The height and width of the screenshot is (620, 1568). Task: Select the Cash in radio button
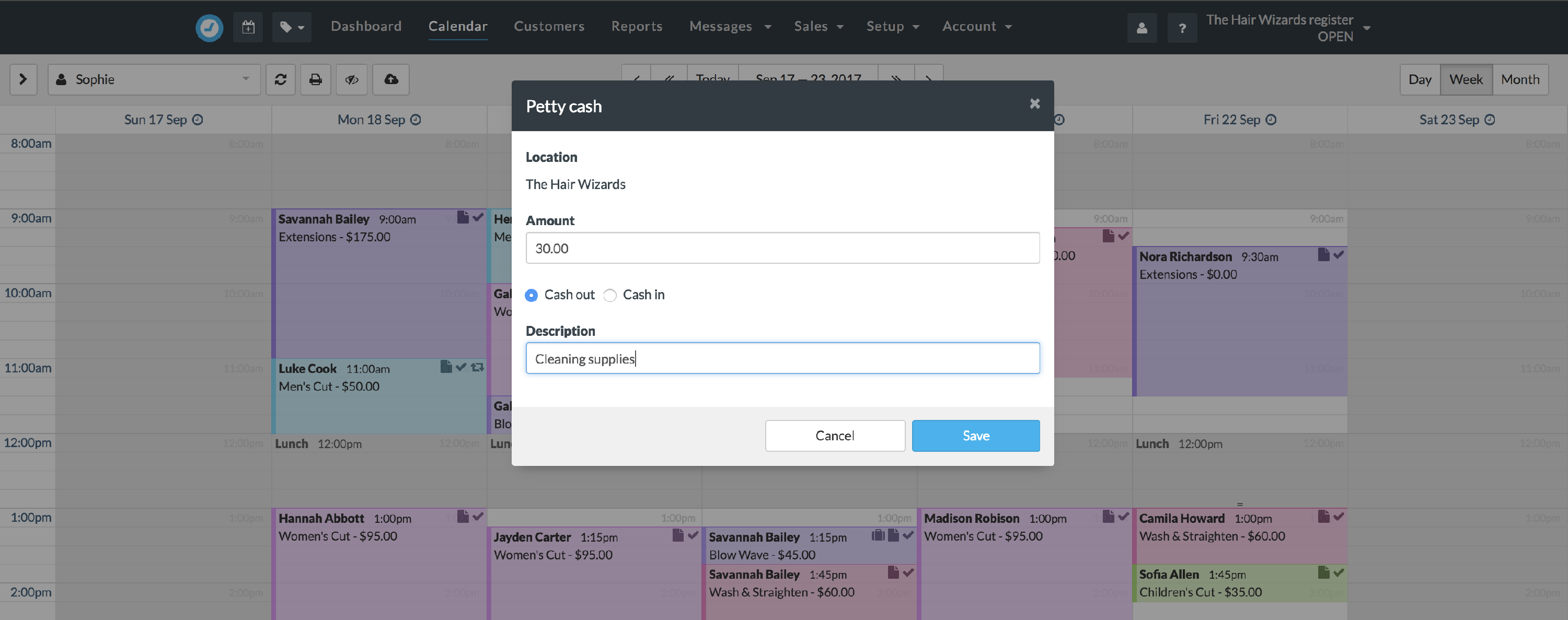click(610, 295)
